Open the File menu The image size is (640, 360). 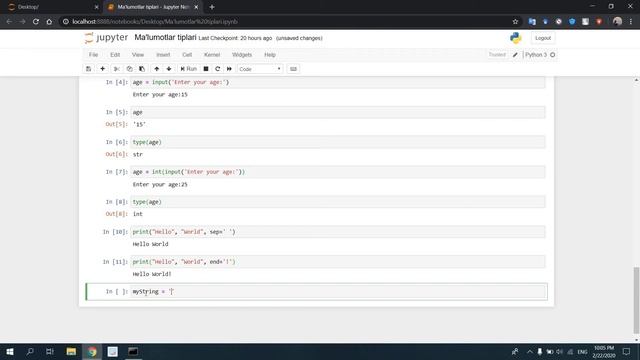(x=93, y=55)
